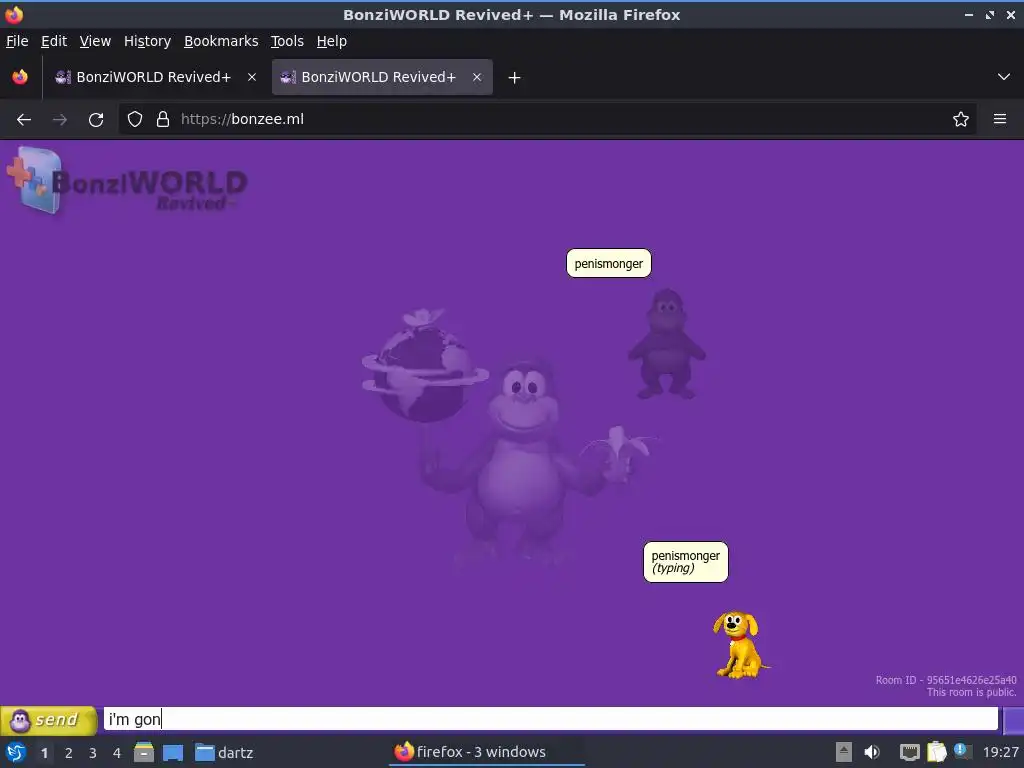Bookmark this page with the star
Screen dimensions: 1024x768
tap(960, 120)
